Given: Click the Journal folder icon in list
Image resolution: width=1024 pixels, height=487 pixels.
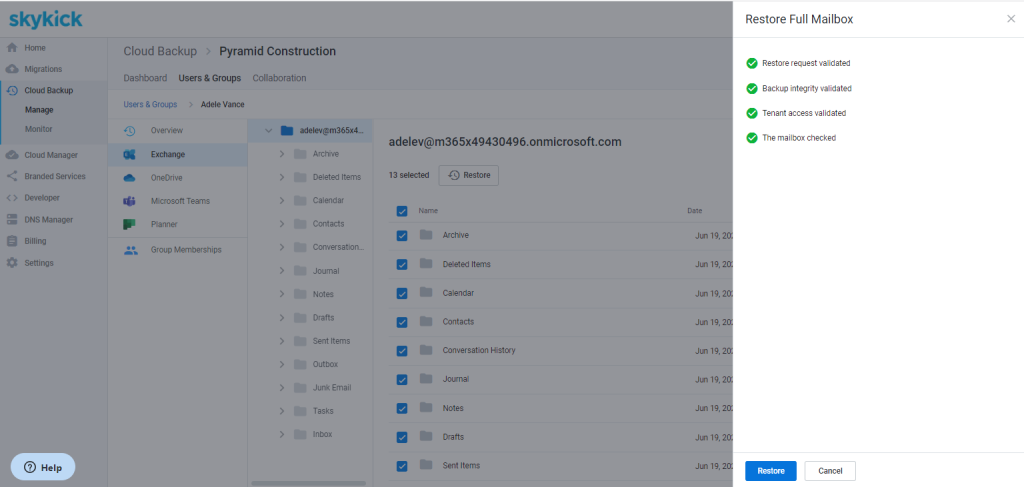Looking at the screenshot, I should [426, 379].
